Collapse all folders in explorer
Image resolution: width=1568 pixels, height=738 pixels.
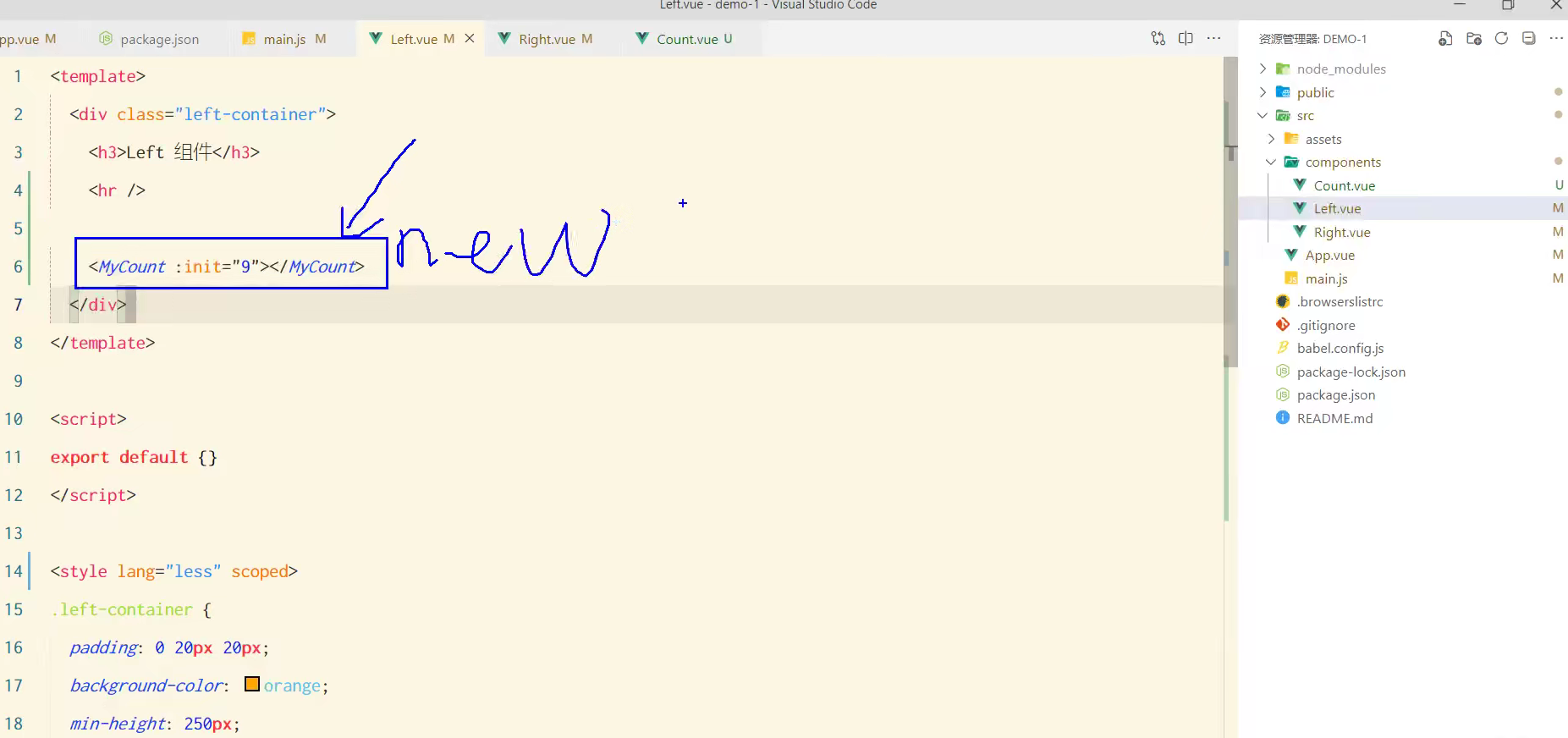click(1528, 38)
